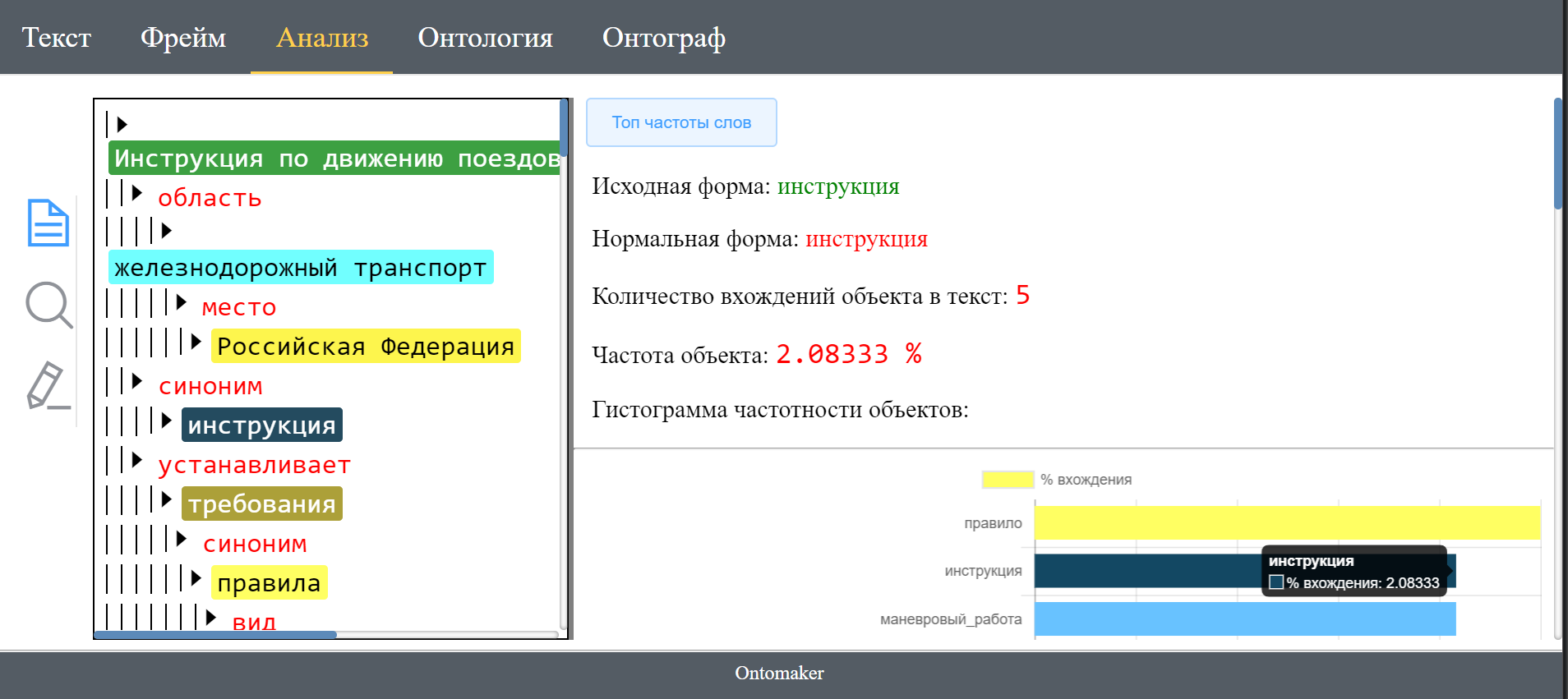Collapse the место tree node

[181, 302]
